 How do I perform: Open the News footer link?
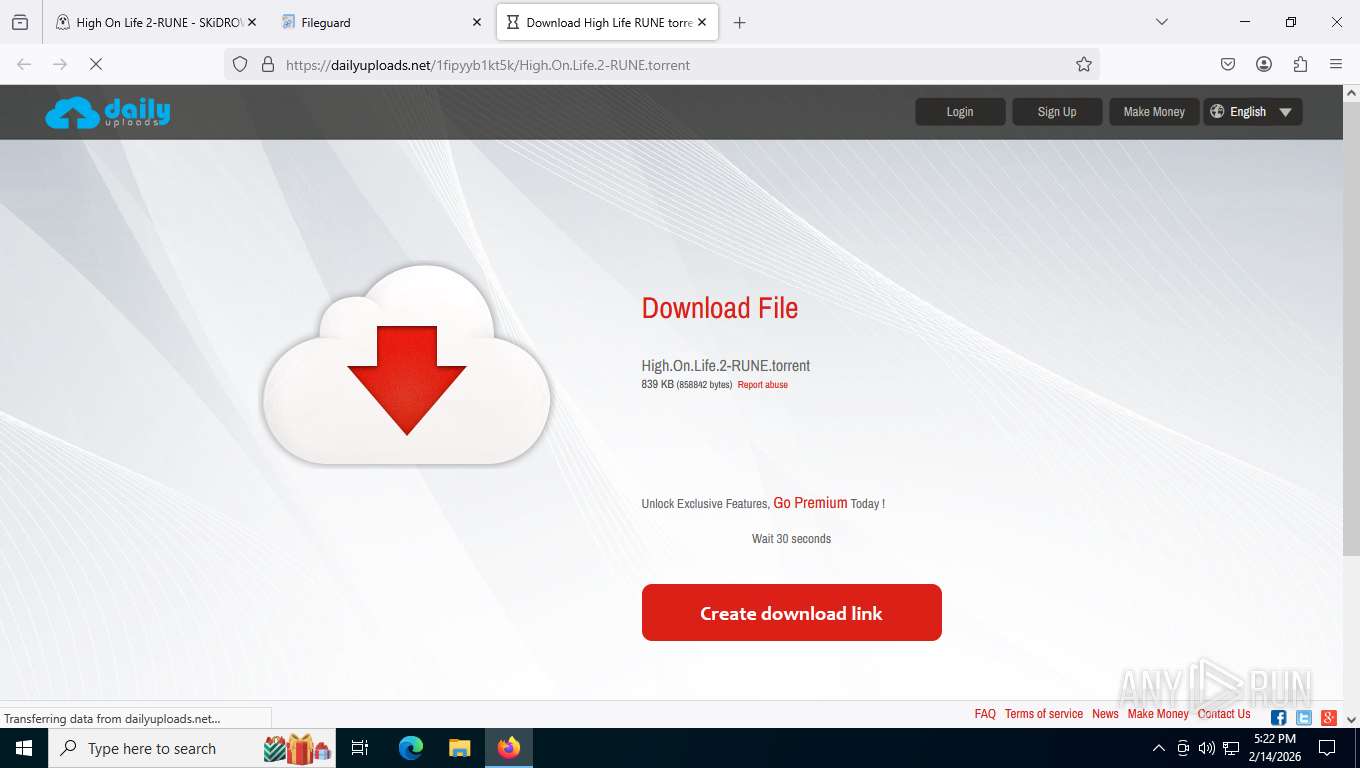[x=1105, y=714]
